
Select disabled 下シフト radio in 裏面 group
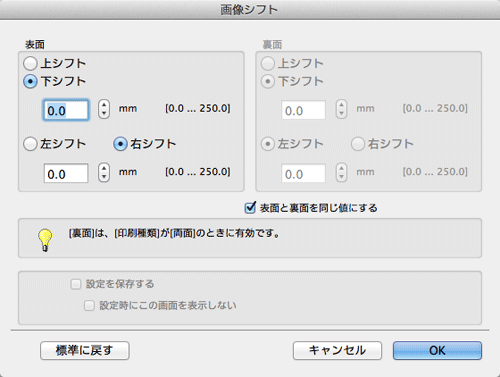point(268,81)
